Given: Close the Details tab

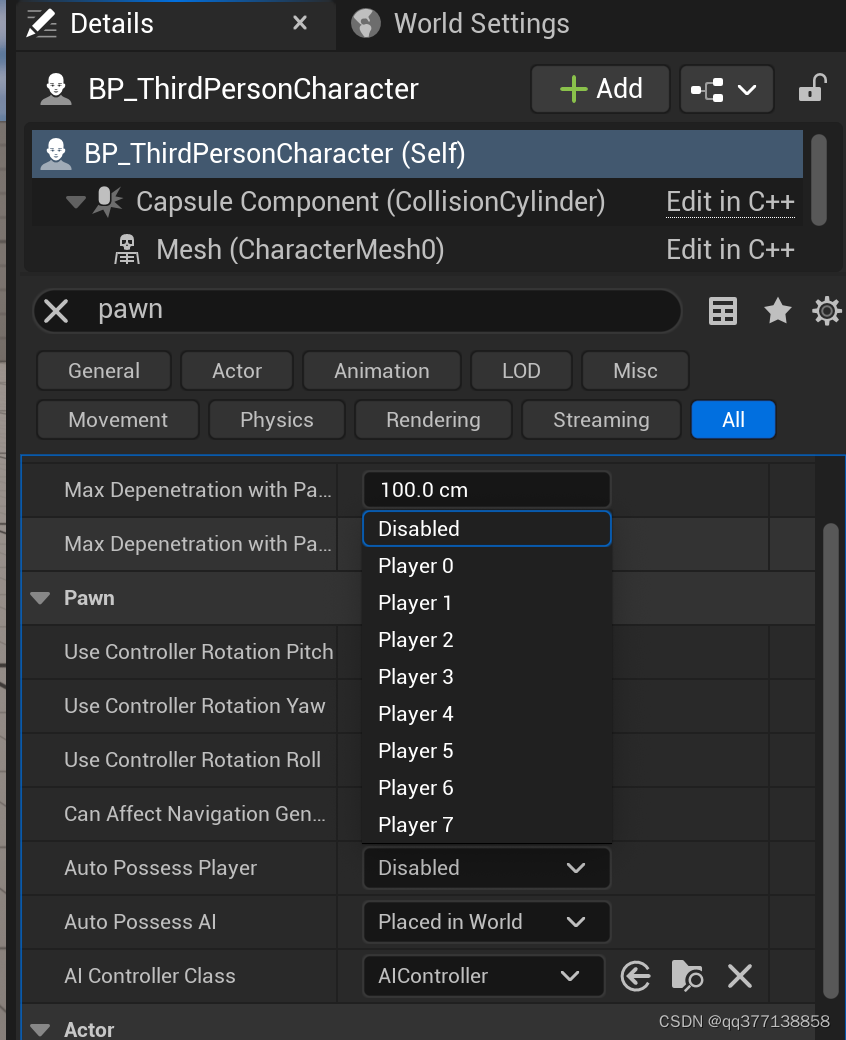Looking at the screenshot, I should 300,23.
